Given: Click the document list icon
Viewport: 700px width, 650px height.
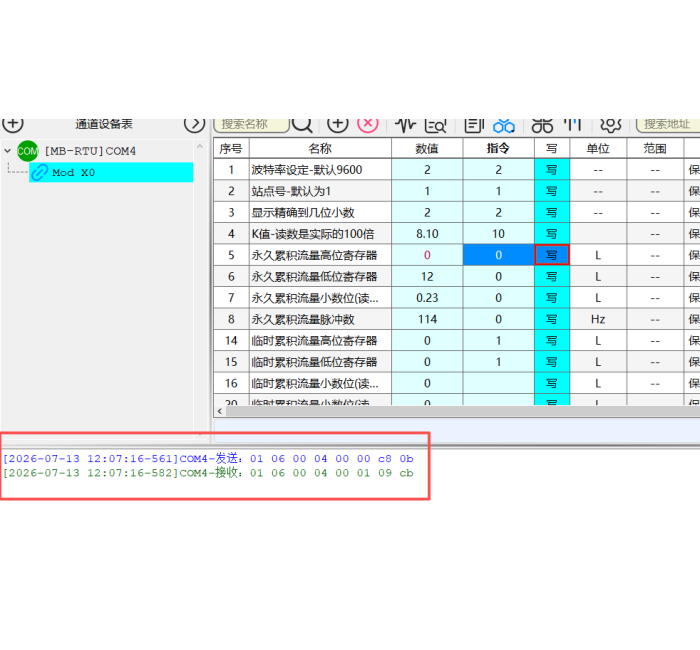Looking at the screenshot, I should [x=474, y=125].
